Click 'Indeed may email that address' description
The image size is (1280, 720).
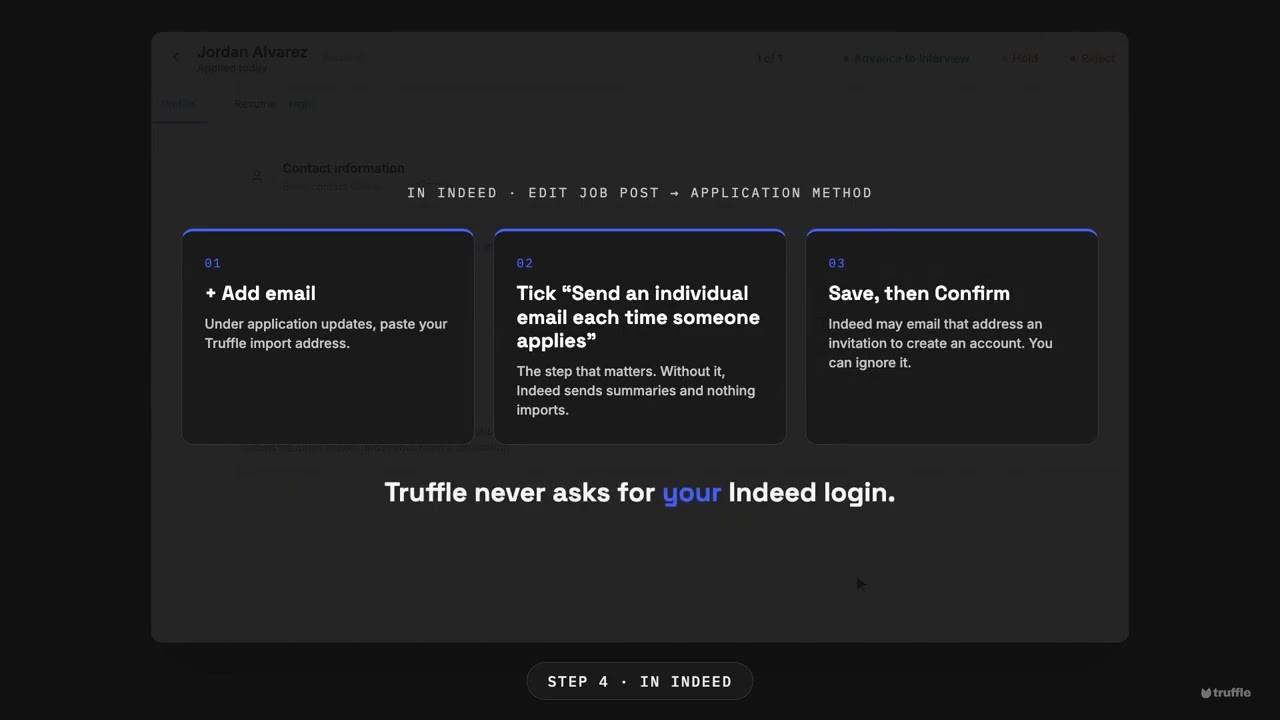pos(940,343)
